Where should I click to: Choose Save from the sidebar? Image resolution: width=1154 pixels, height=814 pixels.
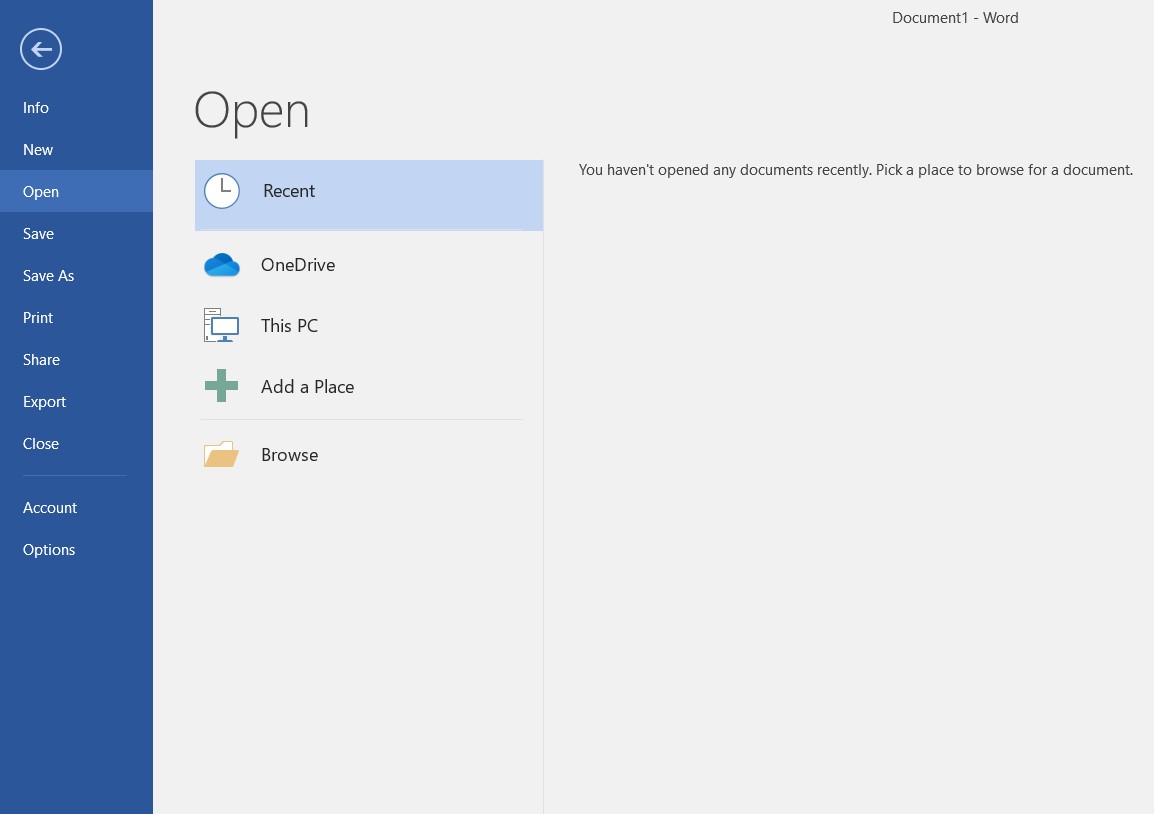(38, 233)
